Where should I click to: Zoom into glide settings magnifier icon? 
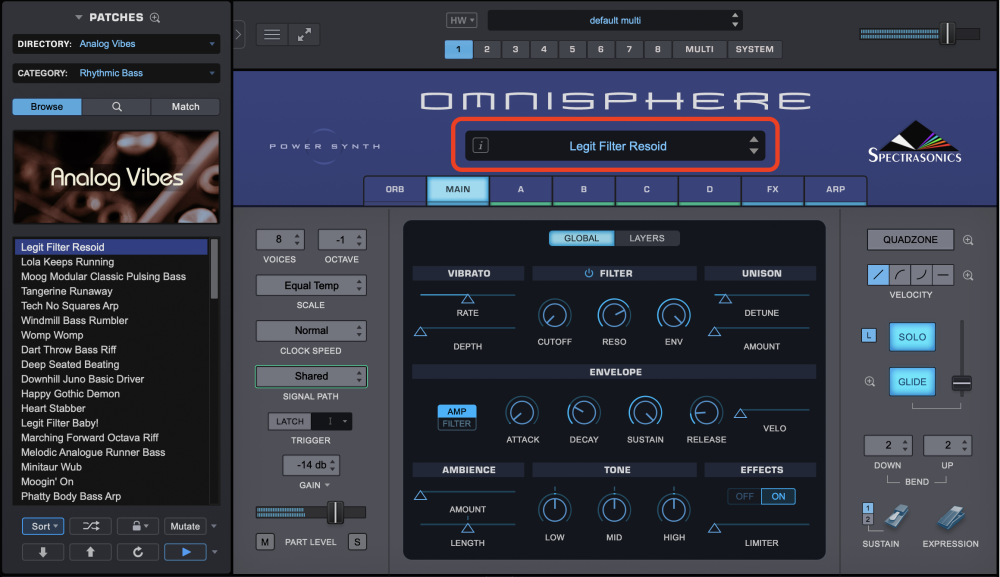pyautogui.click(x=870, y=381)
